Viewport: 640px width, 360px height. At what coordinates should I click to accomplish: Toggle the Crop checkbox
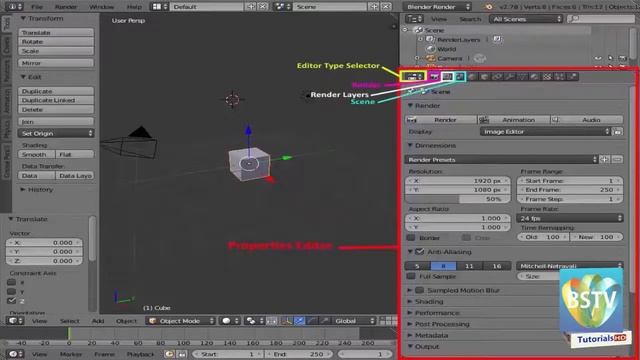[x=466, y=238]
